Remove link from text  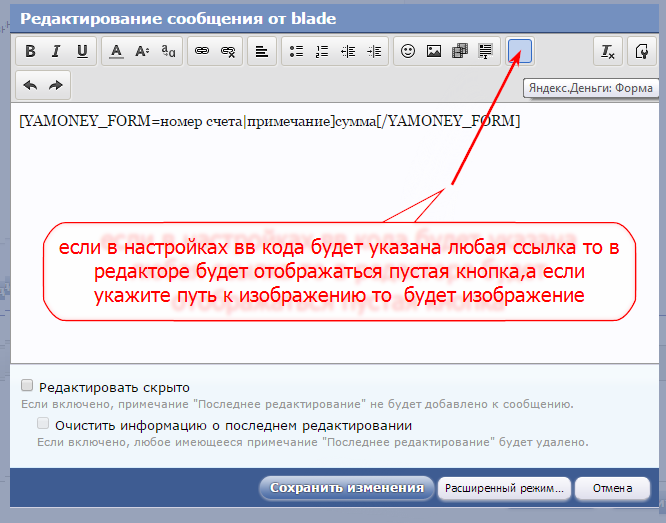(228, 51)
